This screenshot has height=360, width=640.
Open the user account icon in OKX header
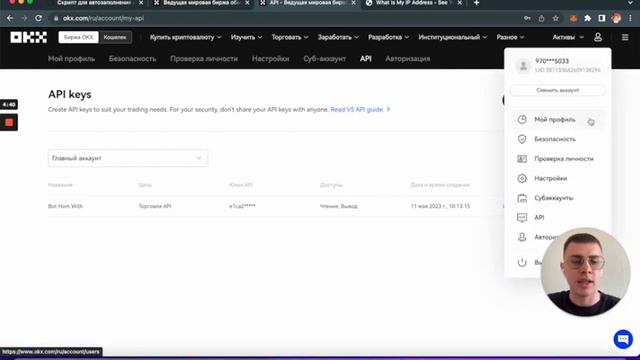pos(598,38)
